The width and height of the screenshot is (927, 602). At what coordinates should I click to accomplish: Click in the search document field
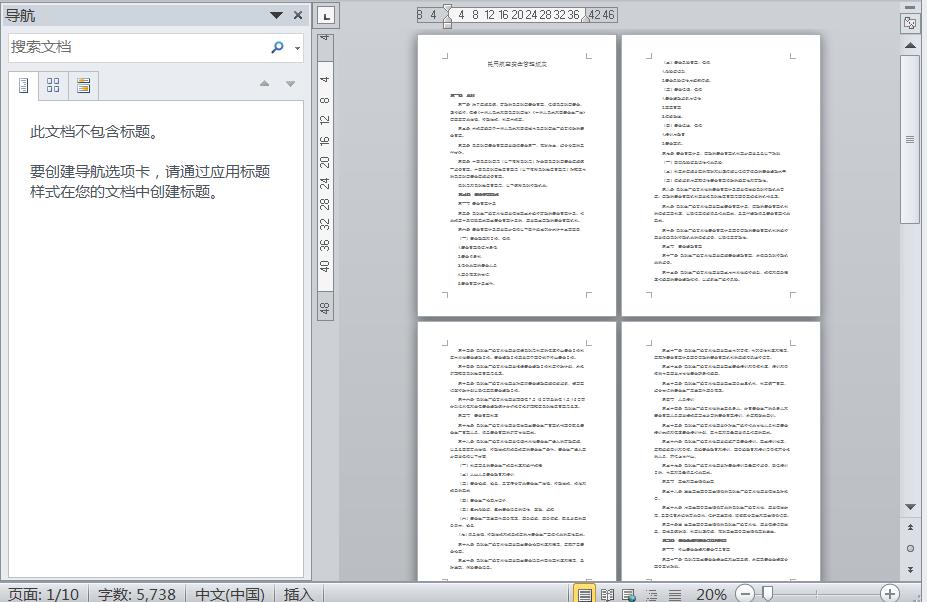pyautogui.click(x=135, y=47)
